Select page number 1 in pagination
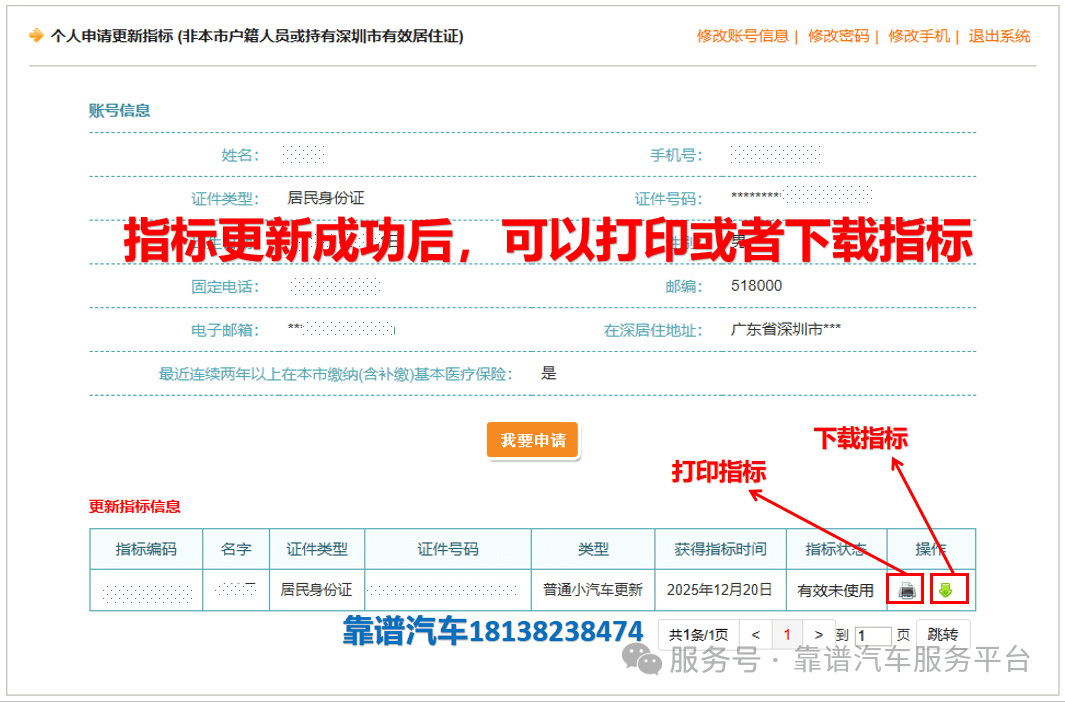The width and height of the screenshot is (1065, 702). (x=787, y=634)
